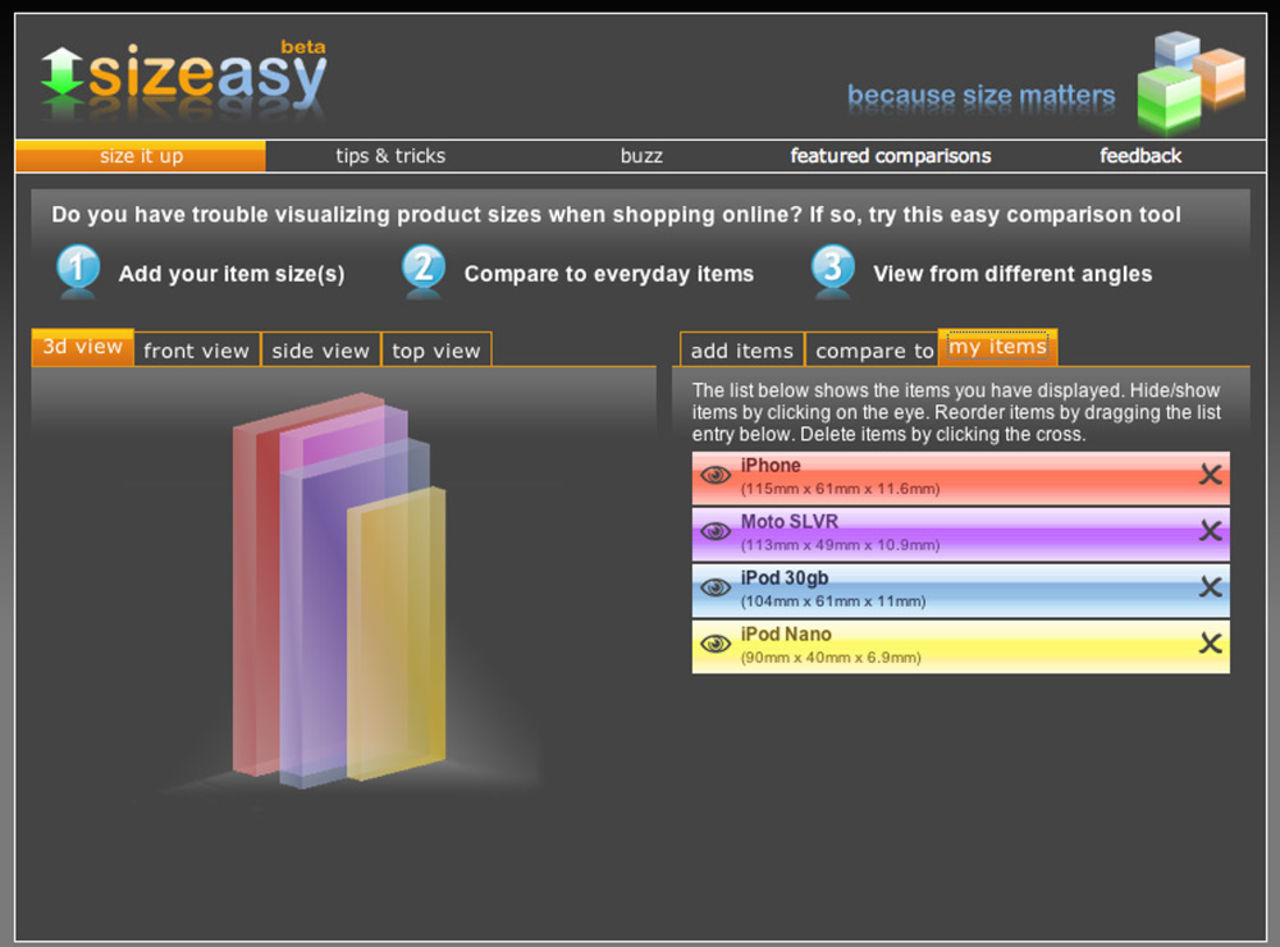Viewport: 1280px width, 947px height.
Task: Click the step 3 blue number badge
Action: [834, 271]
